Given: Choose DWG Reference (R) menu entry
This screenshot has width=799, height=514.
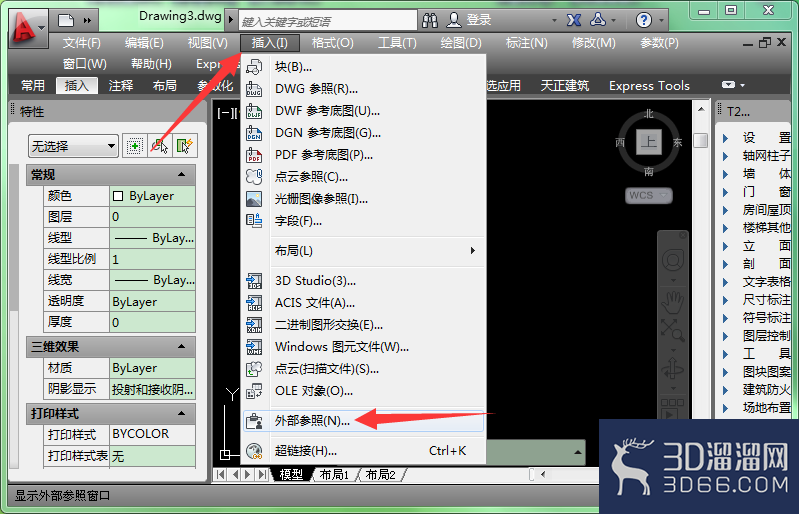Looking at the screenshot, I should (x=363, y=89).
